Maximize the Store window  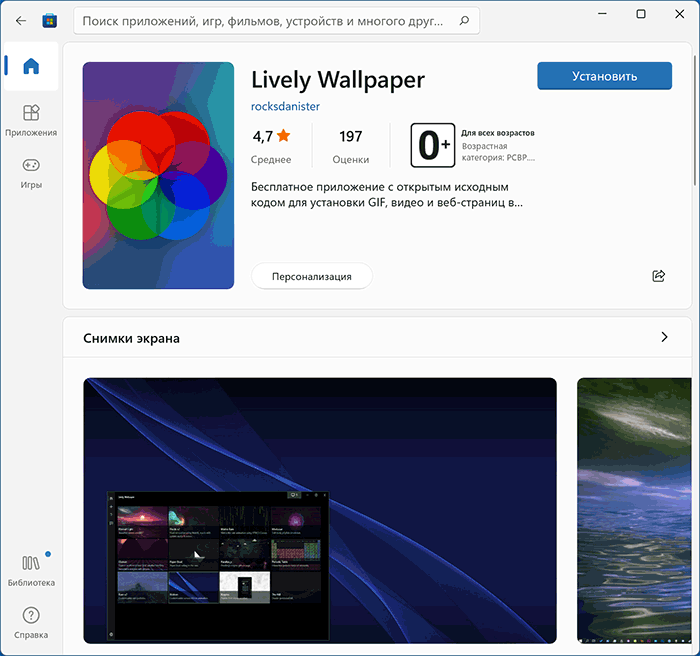click(641, 14)
